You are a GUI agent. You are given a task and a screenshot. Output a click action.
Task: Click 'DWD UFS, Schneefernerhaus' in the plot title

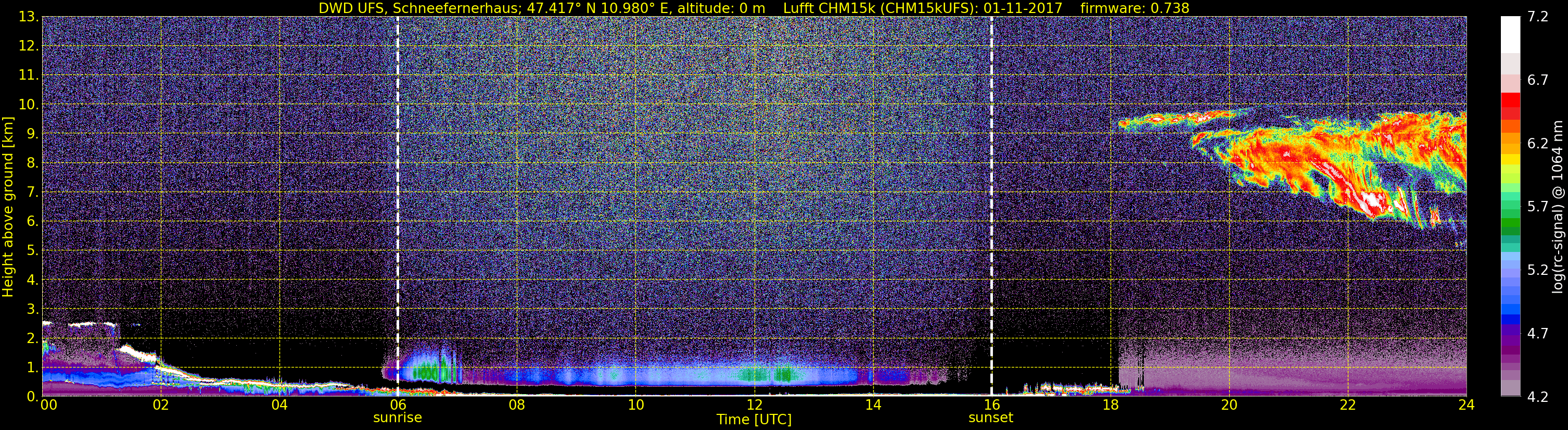(x=420, y=8)
